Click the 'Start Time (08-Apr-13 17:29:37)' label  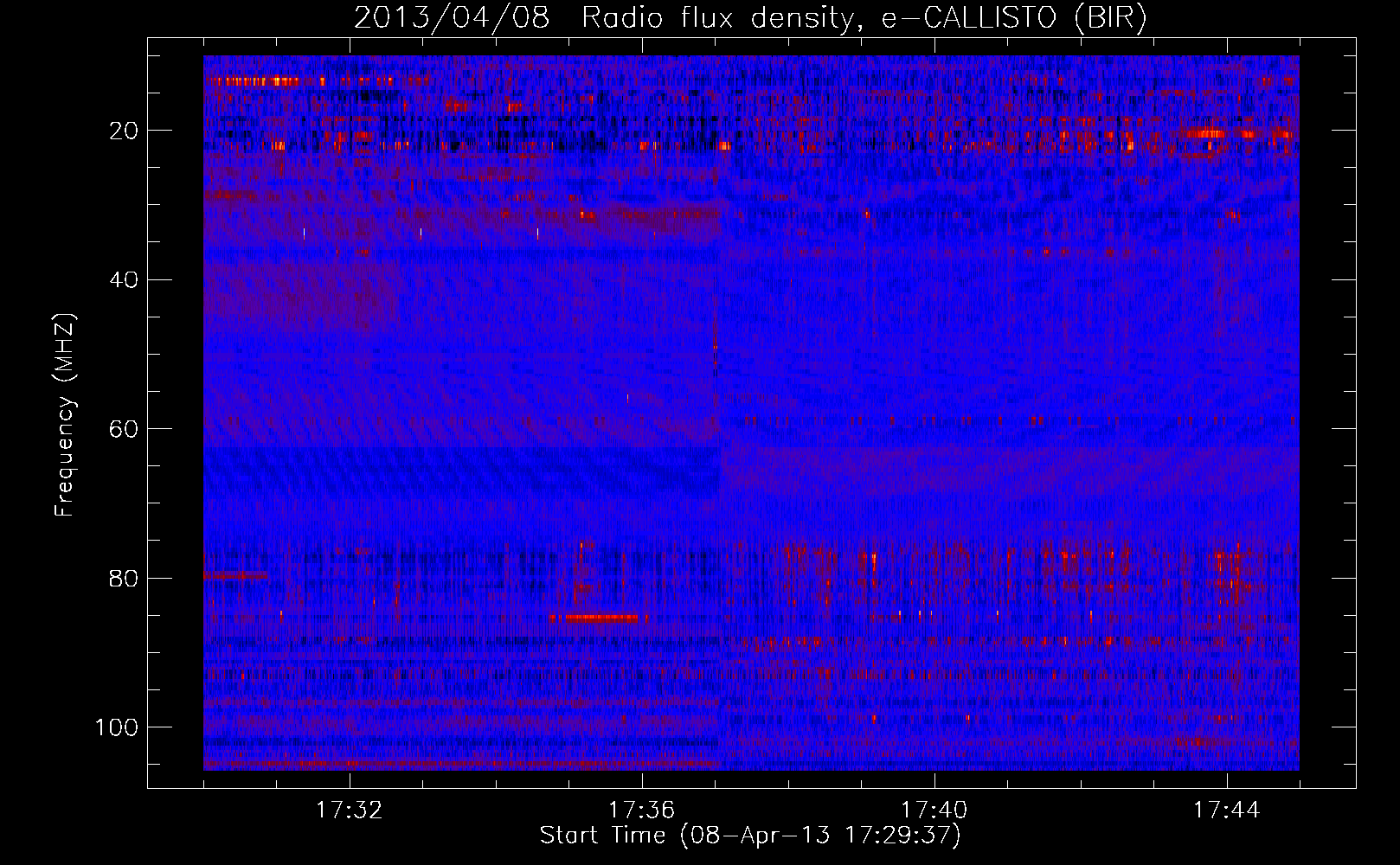750,836
